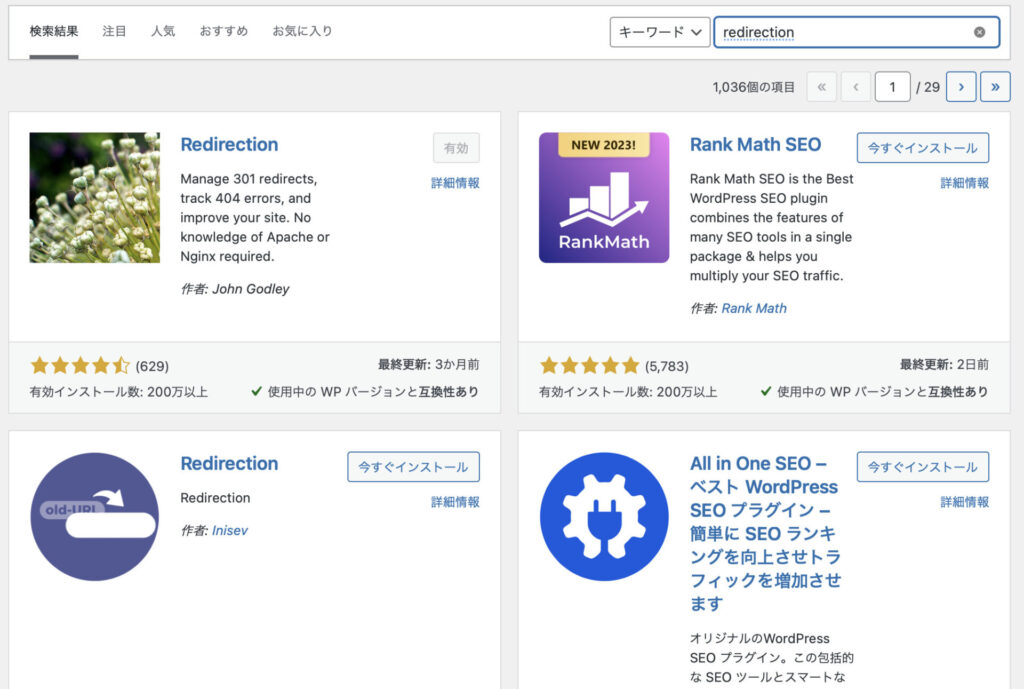
Task: Click the first page double-arrow button
Action: 821,87
